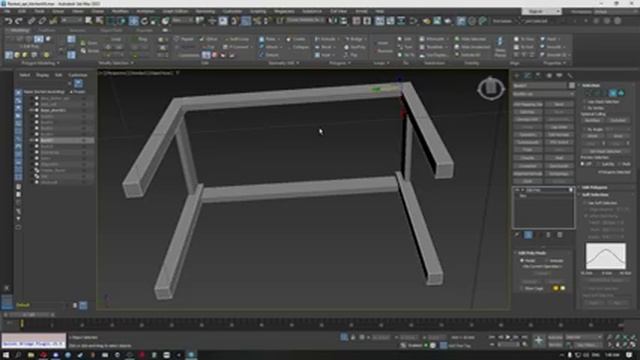The height and width of the screenshot is (360, 640).
Task: Choose the Select Object tool
Action: tap(89, 21)
